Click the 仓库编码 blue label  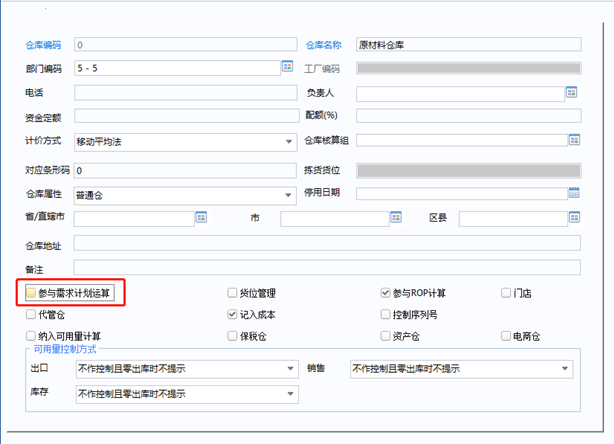click(43, 45)
